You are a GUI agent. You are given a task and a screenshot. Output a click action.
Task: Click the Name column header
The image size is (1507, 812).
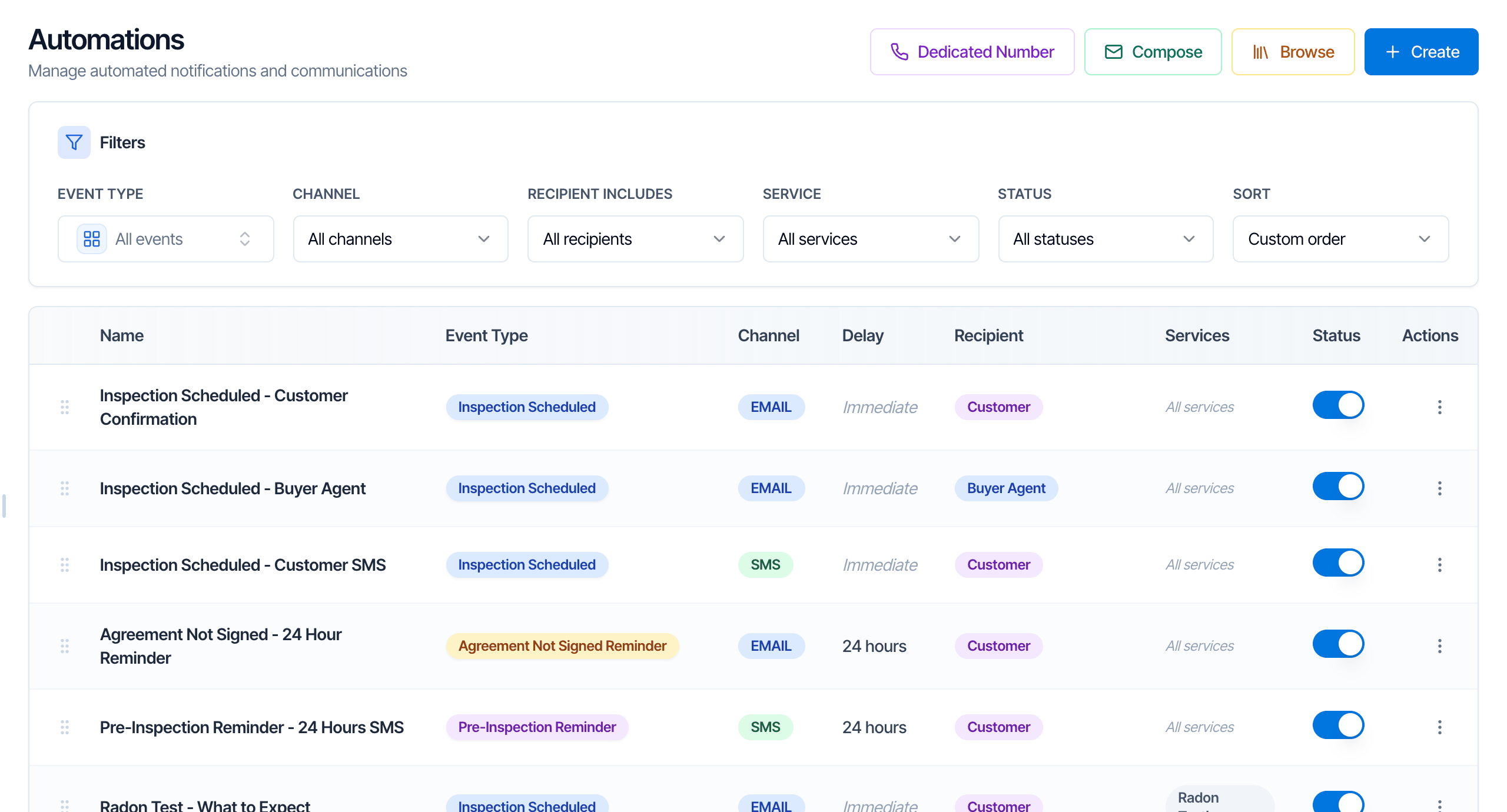(x=122, y=335)
